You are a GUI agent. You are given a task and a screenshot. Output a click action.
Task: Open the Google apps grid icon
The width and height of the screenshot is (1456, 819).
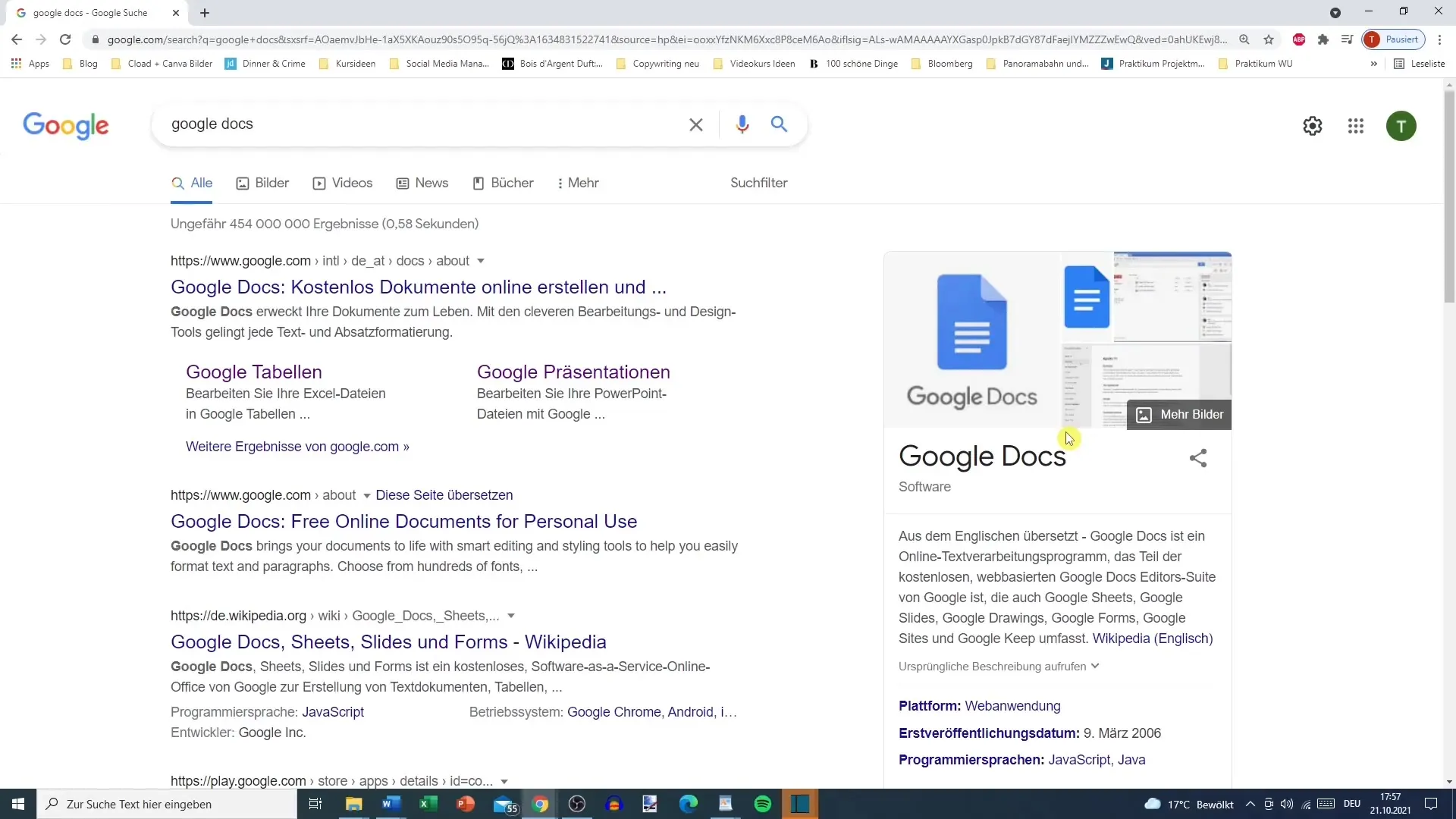click(1356, 126)
